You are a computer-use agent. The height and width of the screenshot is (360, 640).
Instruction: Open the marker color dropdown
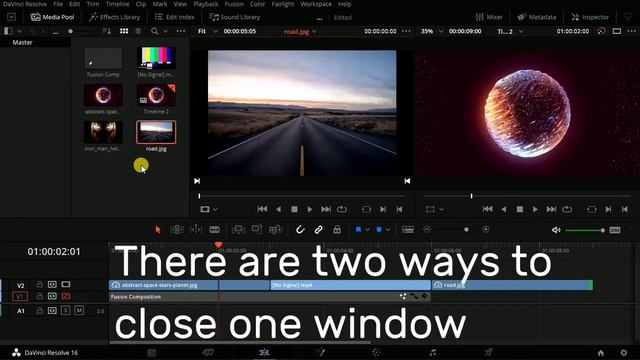click(388, 230)
